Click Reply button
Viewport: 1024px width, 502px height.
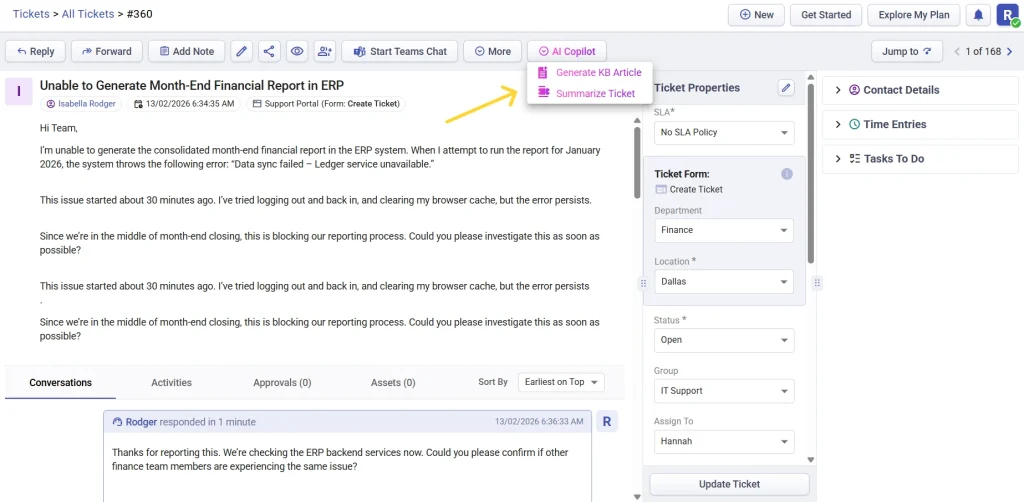(35, 52)
